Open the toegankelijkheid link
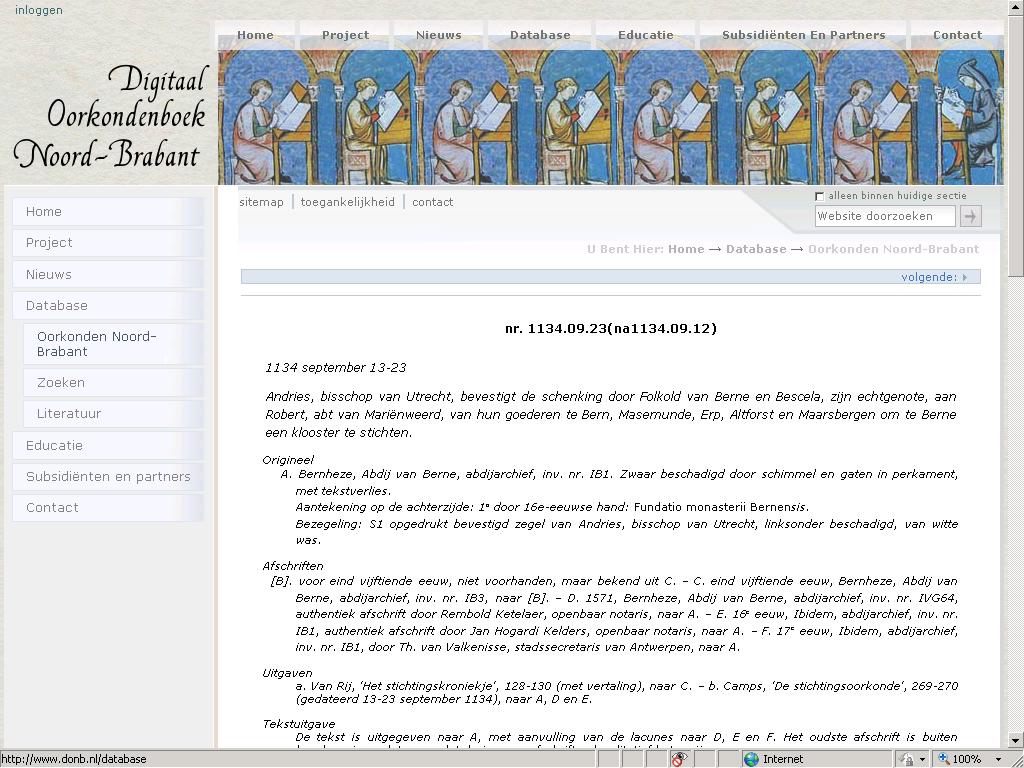Viewport: 1024px width, 768px height. click(x=347, y=202)
